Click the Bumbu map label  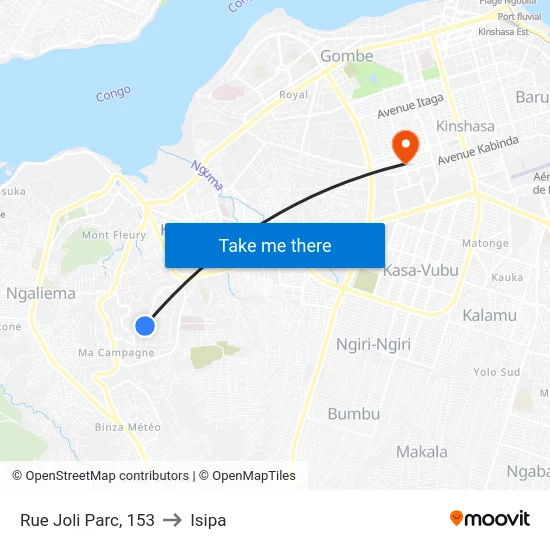(354, 414)
